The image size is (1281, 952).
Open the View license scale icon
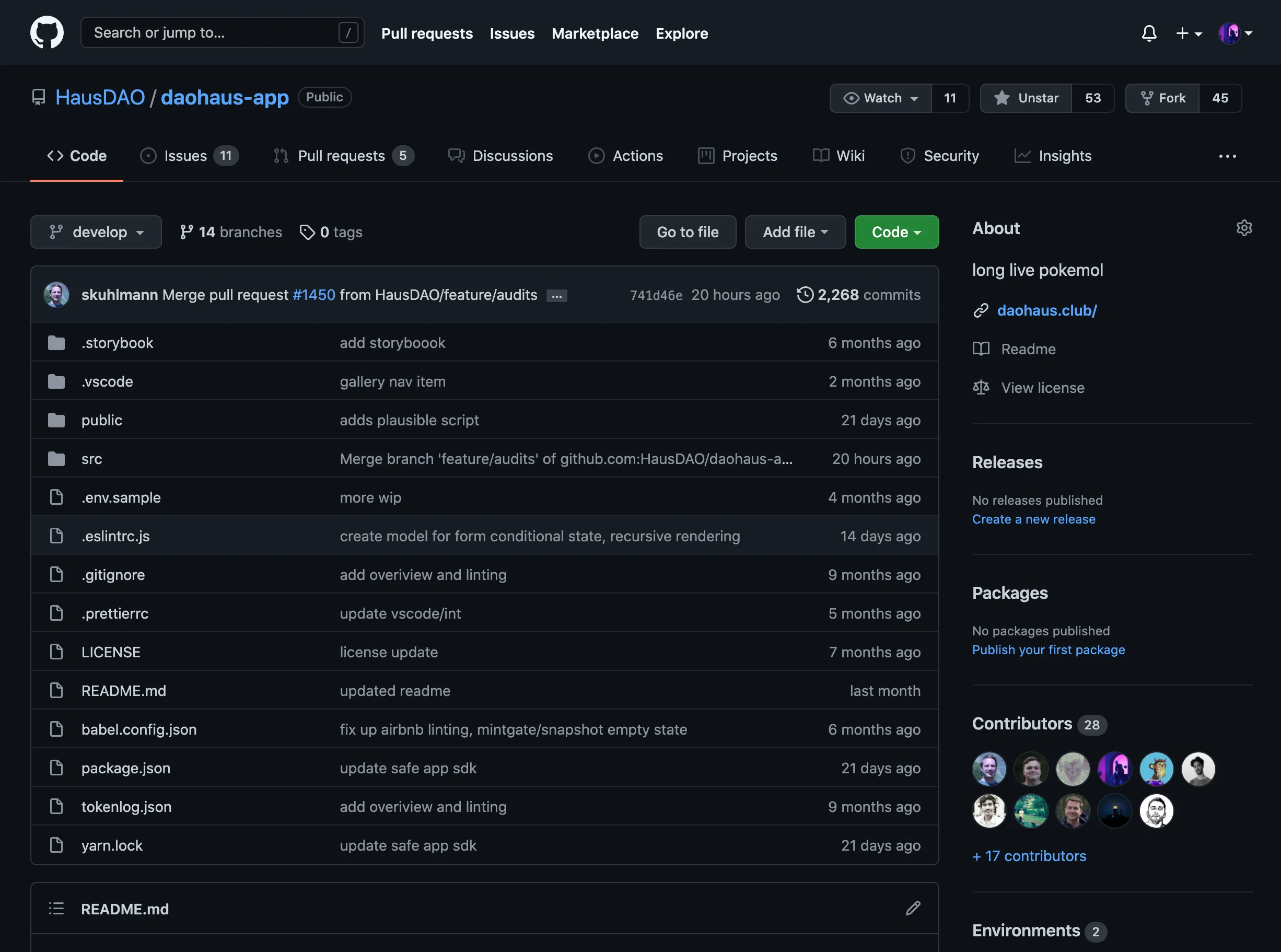click(981, 387)
